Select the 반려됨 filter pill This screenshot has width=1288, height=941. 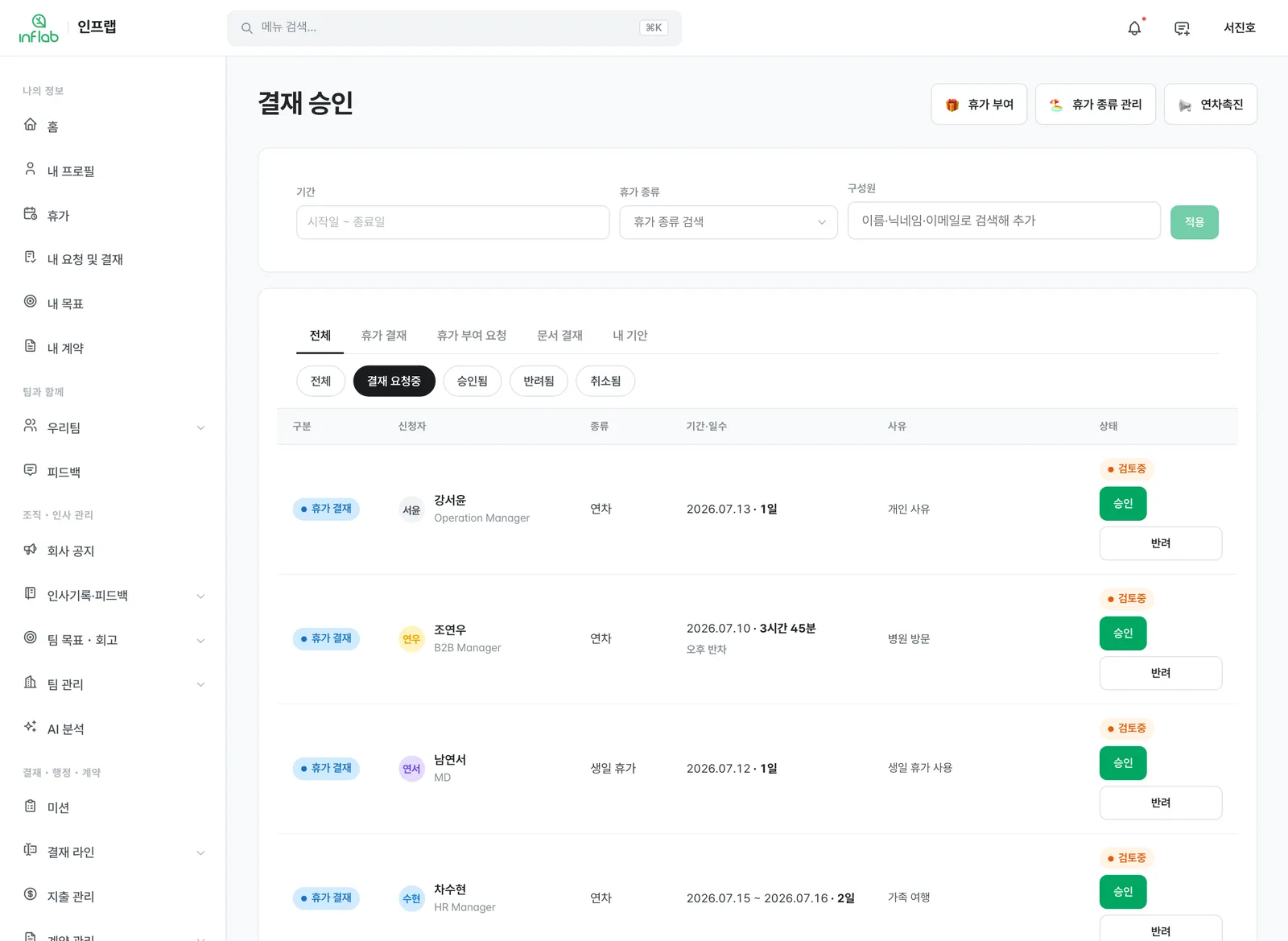(539, 381)
